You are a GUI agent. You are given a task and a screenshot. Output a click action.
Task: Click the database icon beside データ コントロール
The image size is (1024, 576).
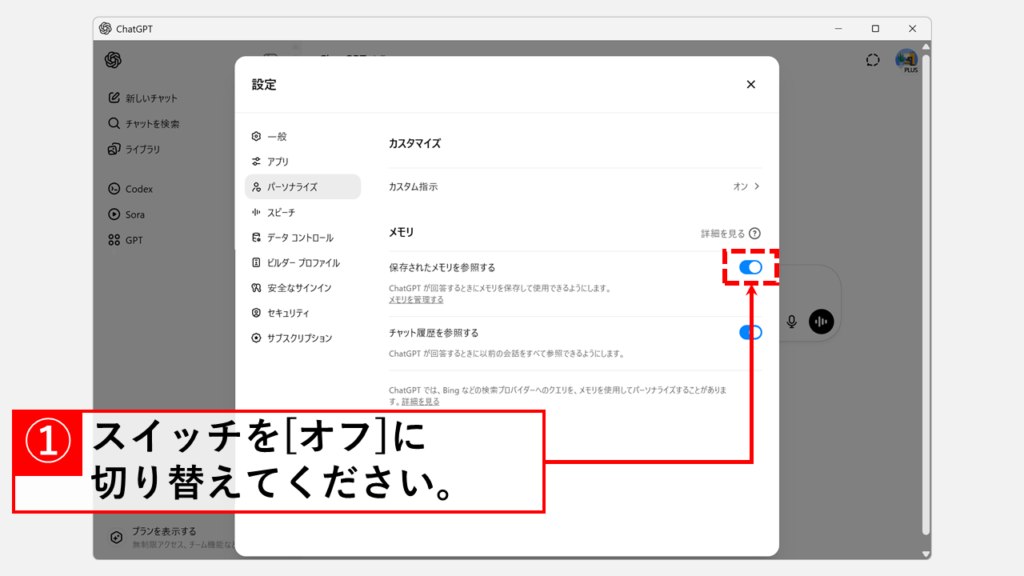256,238
